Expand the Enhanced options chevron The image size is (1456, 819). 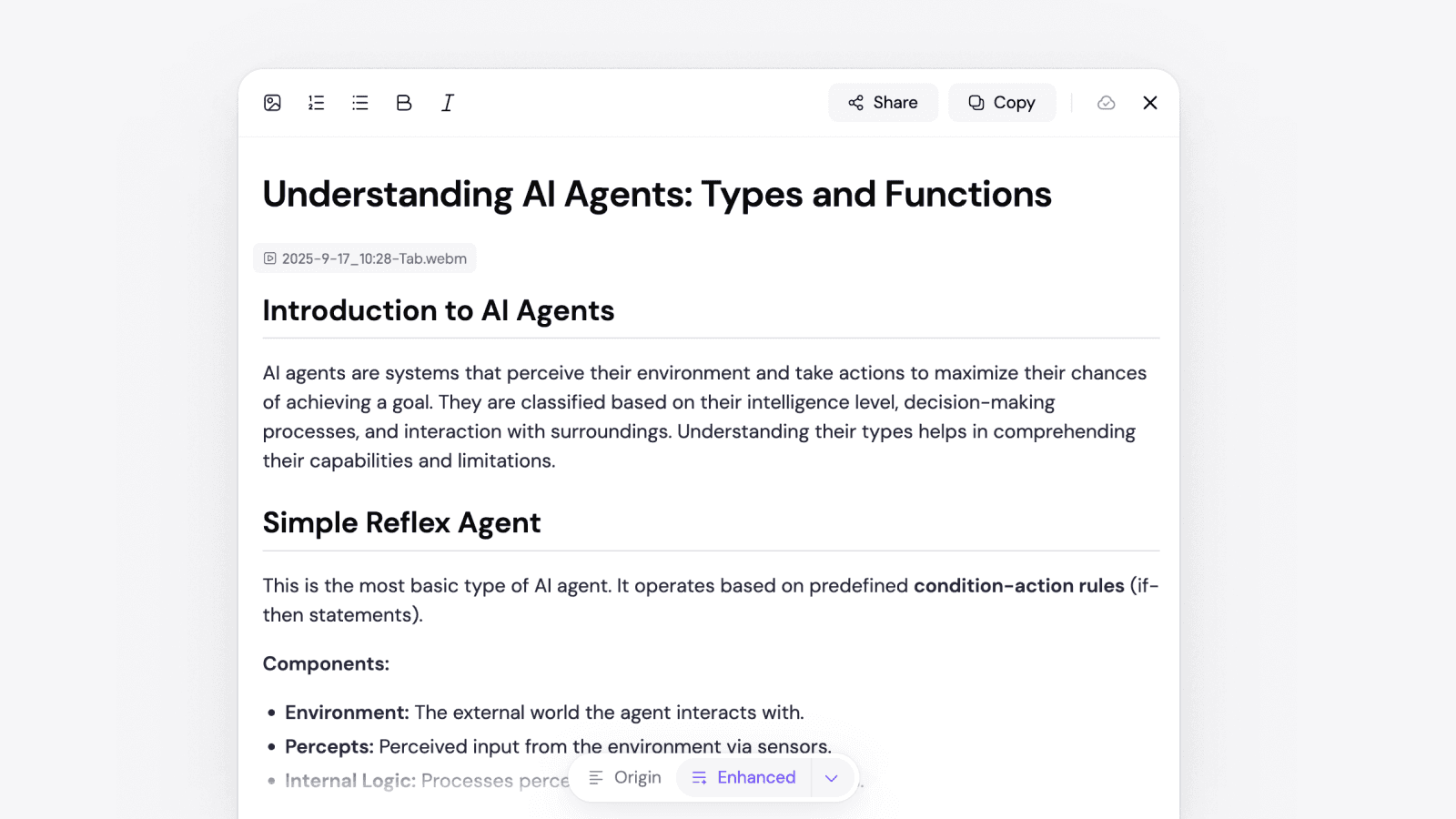click(831, 778)
